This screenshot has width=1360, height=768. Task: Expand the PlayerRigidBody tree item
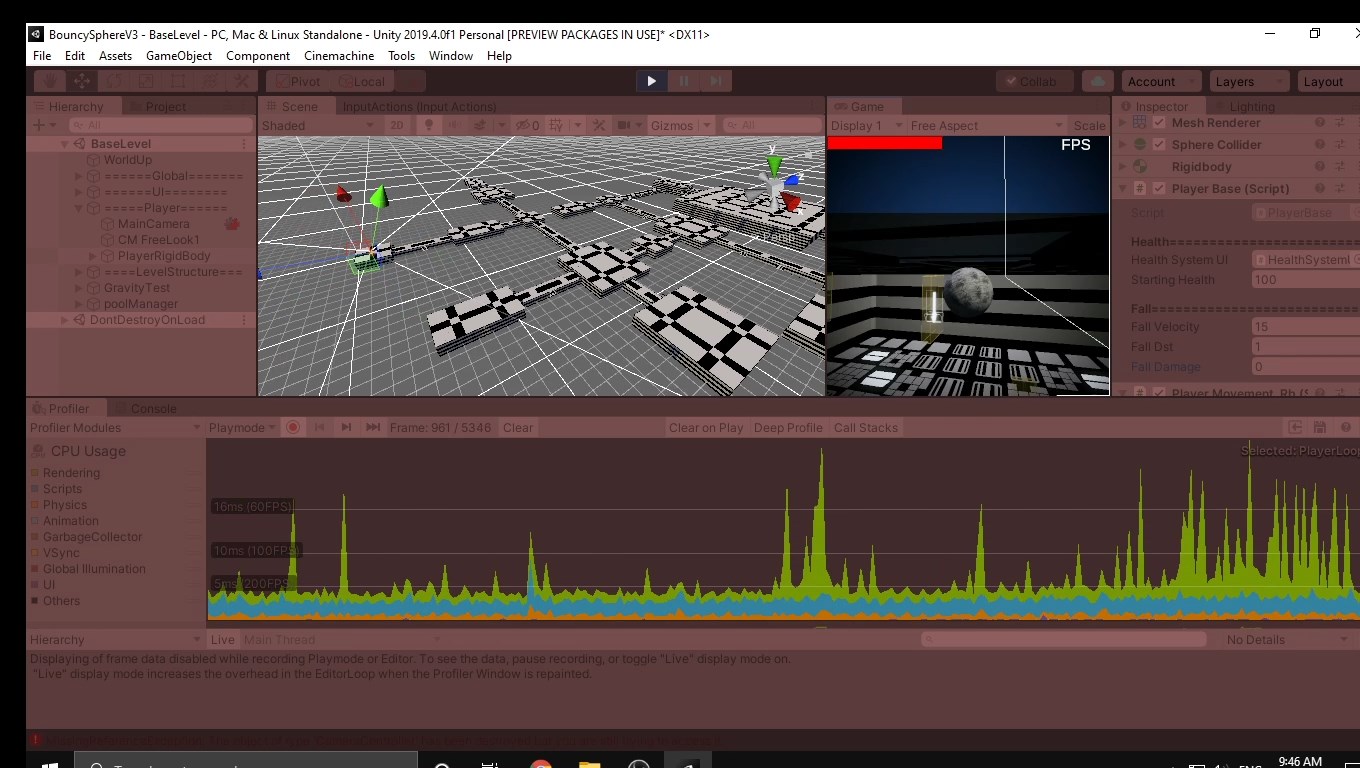[x=93, y=256]
